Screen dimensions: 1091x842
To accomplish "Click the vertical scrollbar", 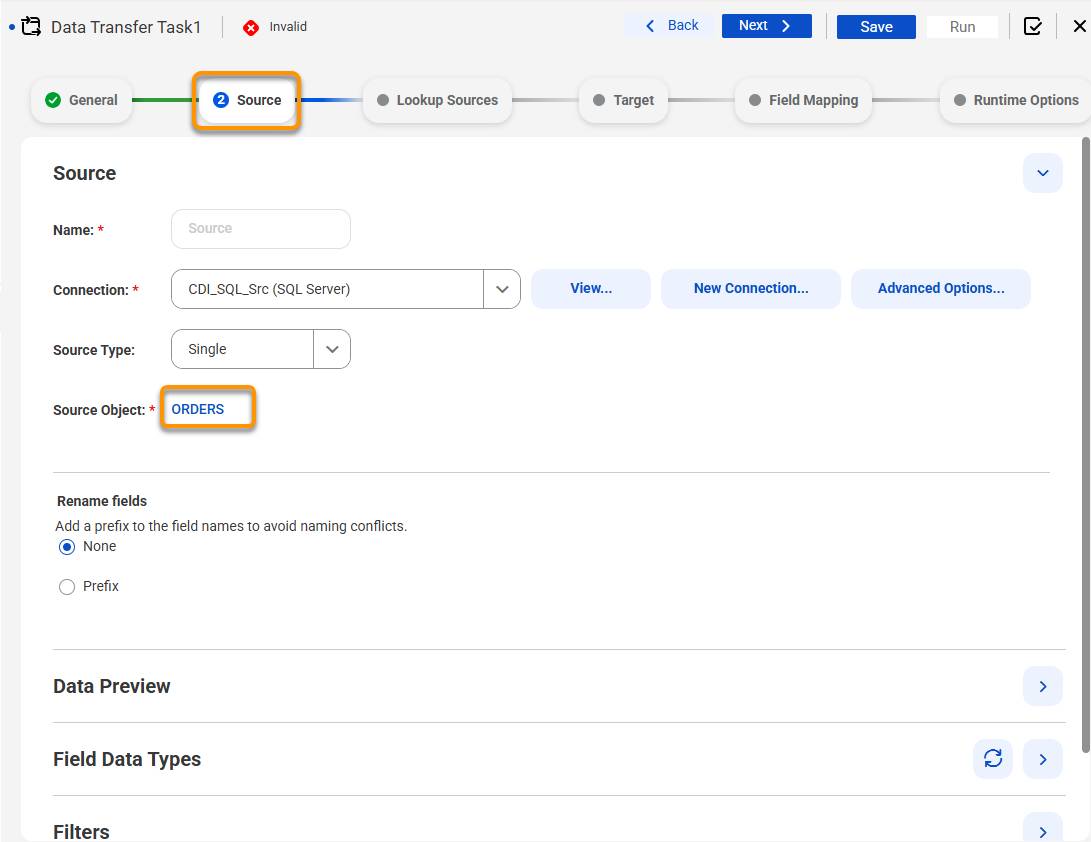I will point(1085,445).
